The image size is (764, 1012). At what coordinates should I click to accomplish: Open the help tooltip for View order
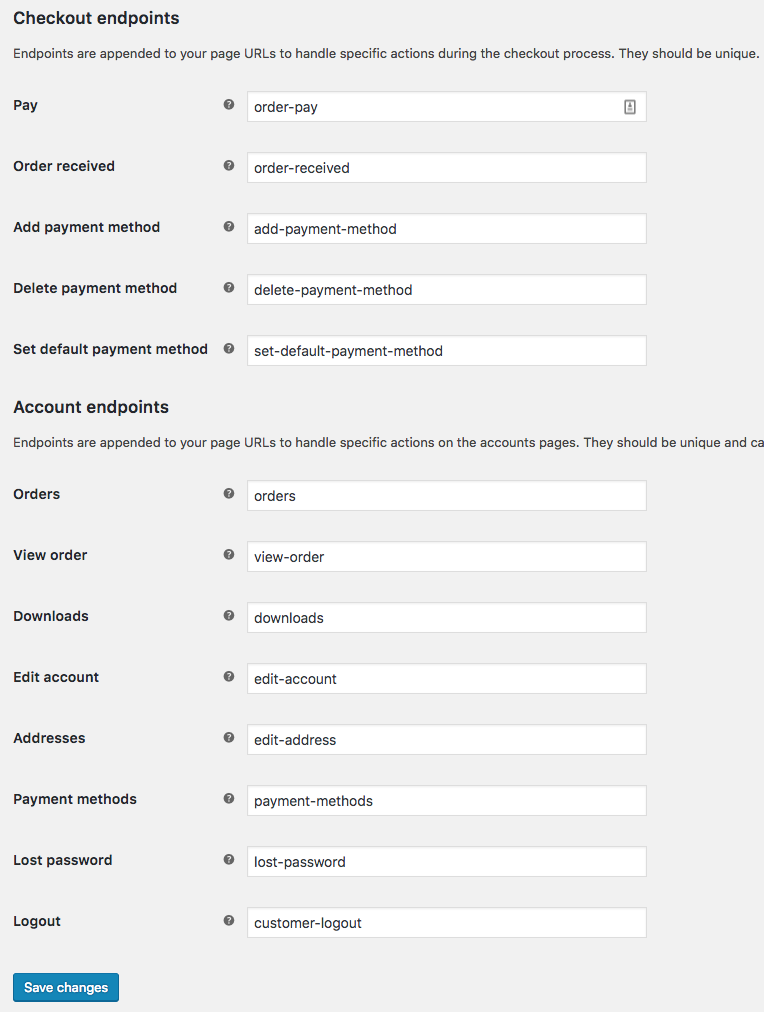pyautogui.click(x=229, y=555)
